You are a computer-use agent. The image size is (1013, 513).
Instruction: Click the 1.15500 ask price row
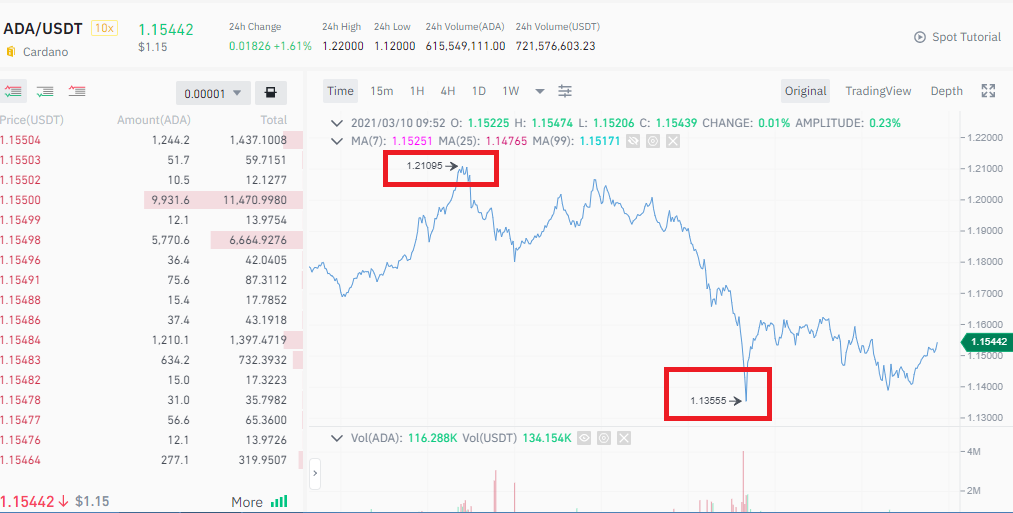(151, 200)
